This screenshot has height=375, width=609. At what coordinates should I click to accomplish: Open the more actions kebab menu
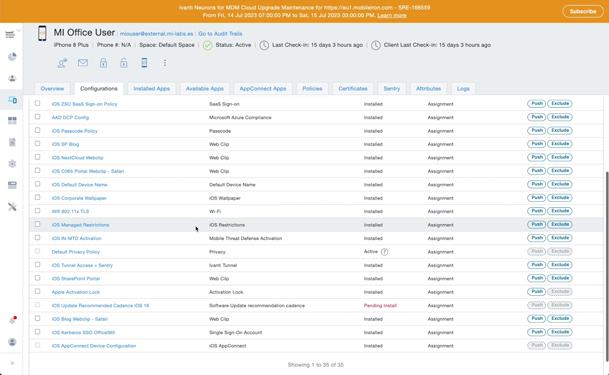[x=165, y=63]
